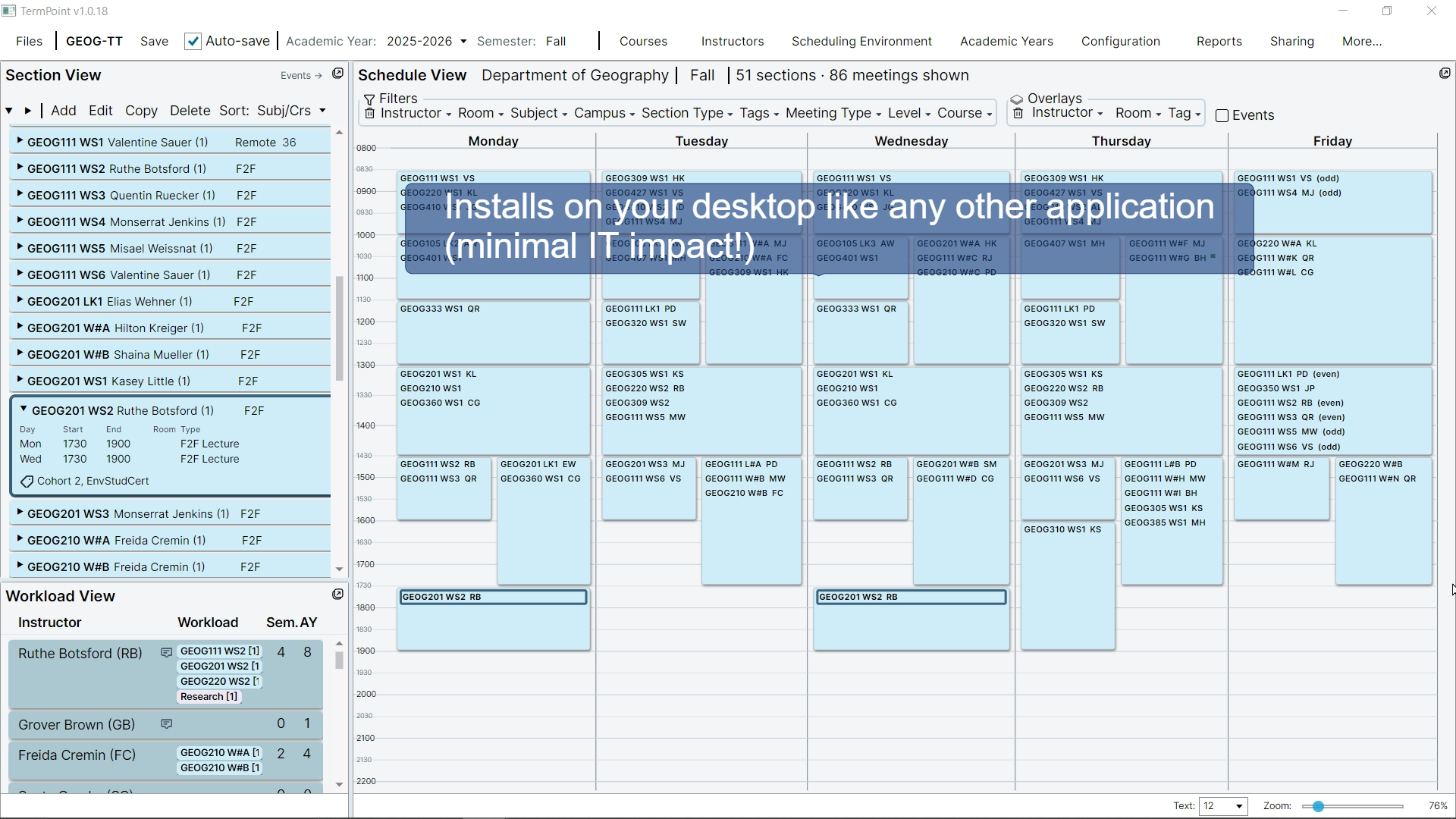Open the Reports menu

1219,42
